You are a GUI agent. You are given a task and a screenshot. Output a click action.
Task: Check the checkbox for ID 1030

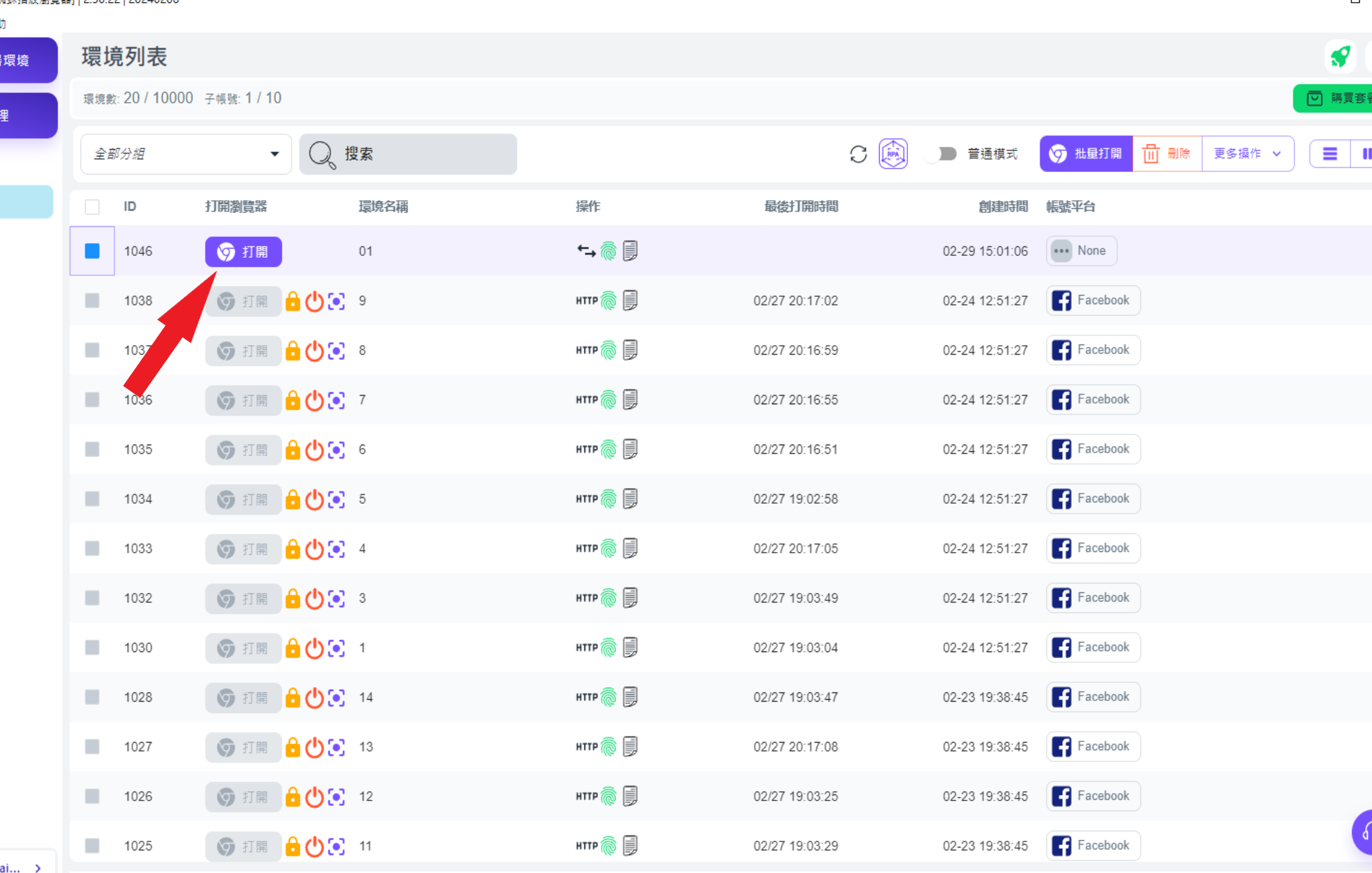(92, 648)
